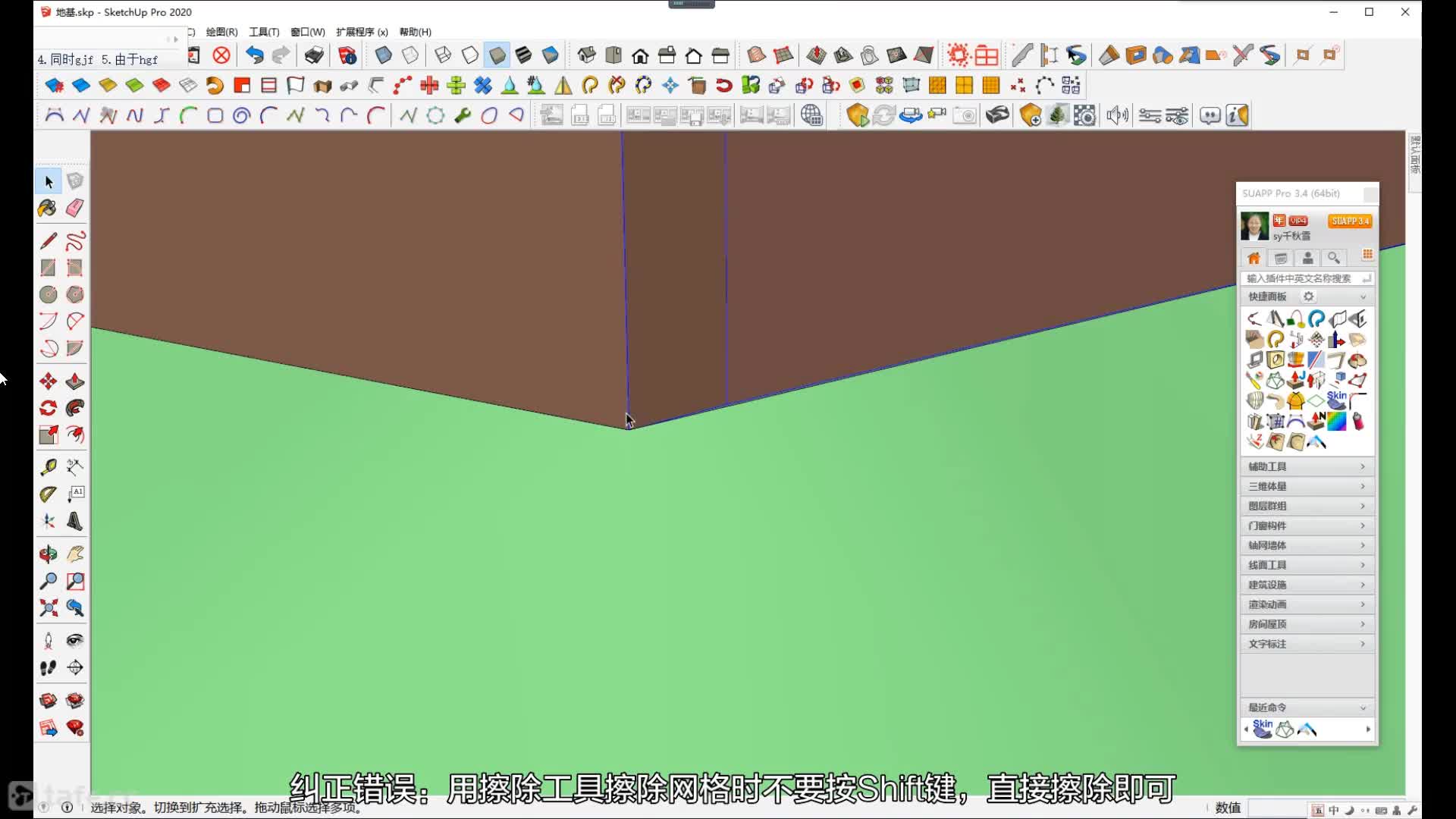This screenshot has width=1456, height=819.
Task: Click the Skin plugin icon in quick panel
Action: pyautogui.click(x=1337, y=400)
